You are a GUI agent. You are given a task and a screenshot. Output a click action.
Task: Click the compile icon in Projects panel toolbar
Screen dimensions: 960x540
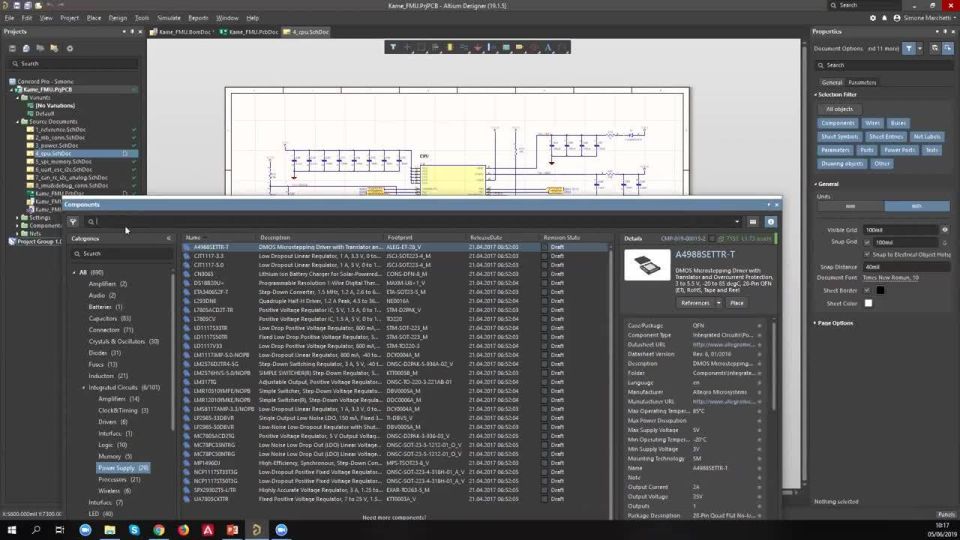click(26, 48)
